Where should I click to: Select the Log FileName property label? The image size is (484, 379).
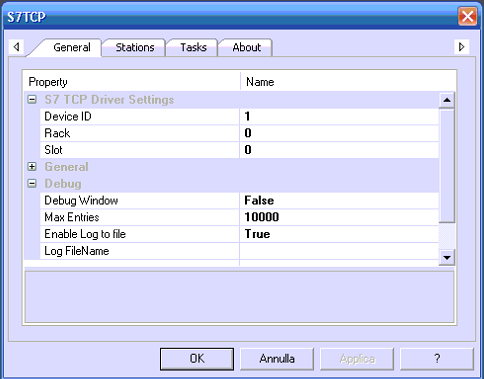[x=77, y=251]
